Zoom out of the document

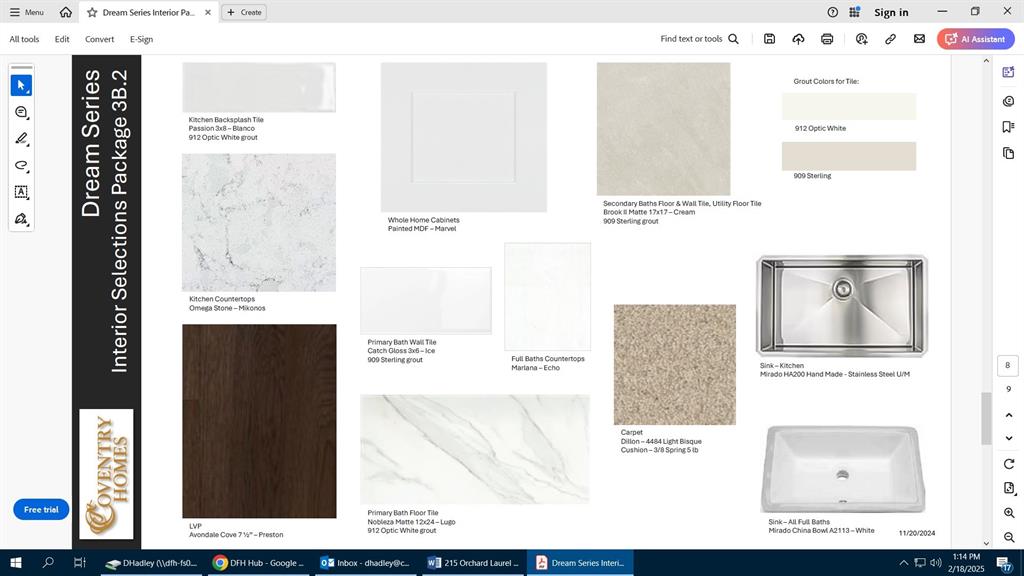coord(1008,537)
